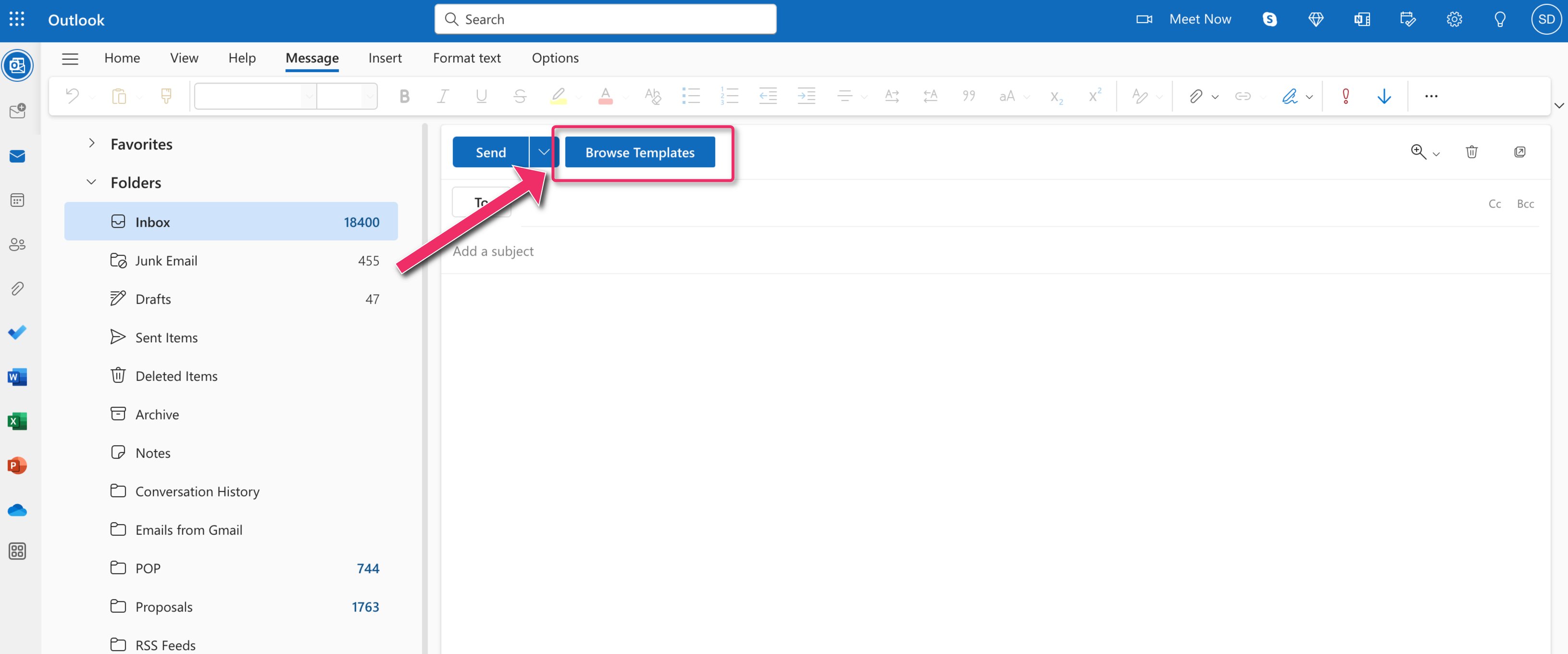Collapse the Folders section

click(x=91, y=182)
